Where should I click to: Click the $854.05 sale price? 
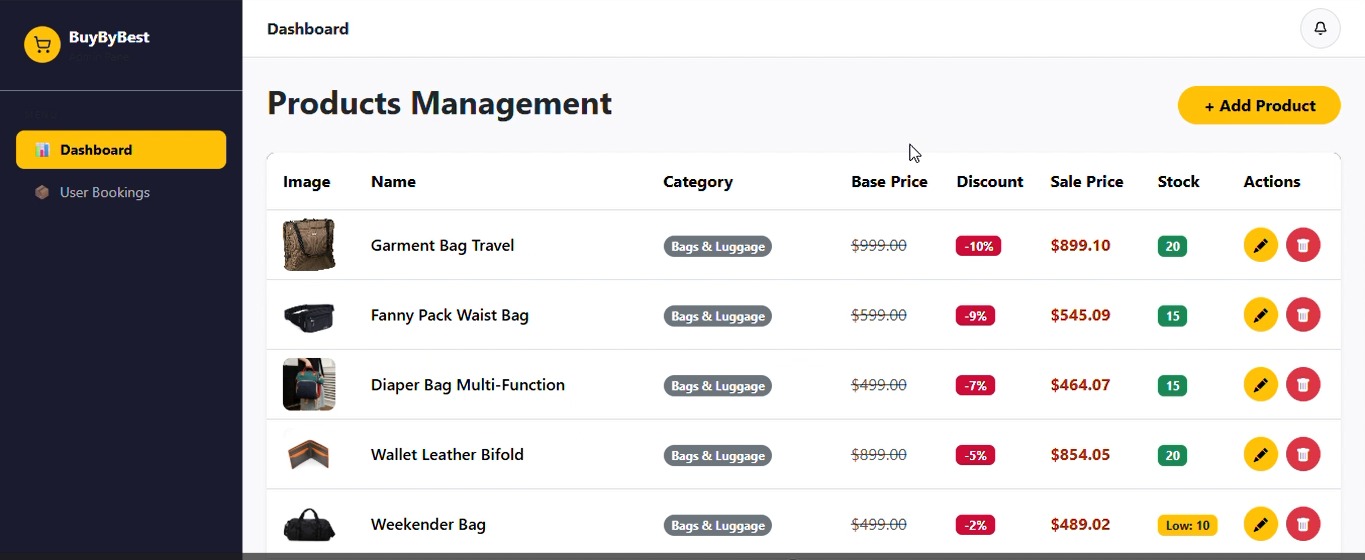click(1080, 454)
